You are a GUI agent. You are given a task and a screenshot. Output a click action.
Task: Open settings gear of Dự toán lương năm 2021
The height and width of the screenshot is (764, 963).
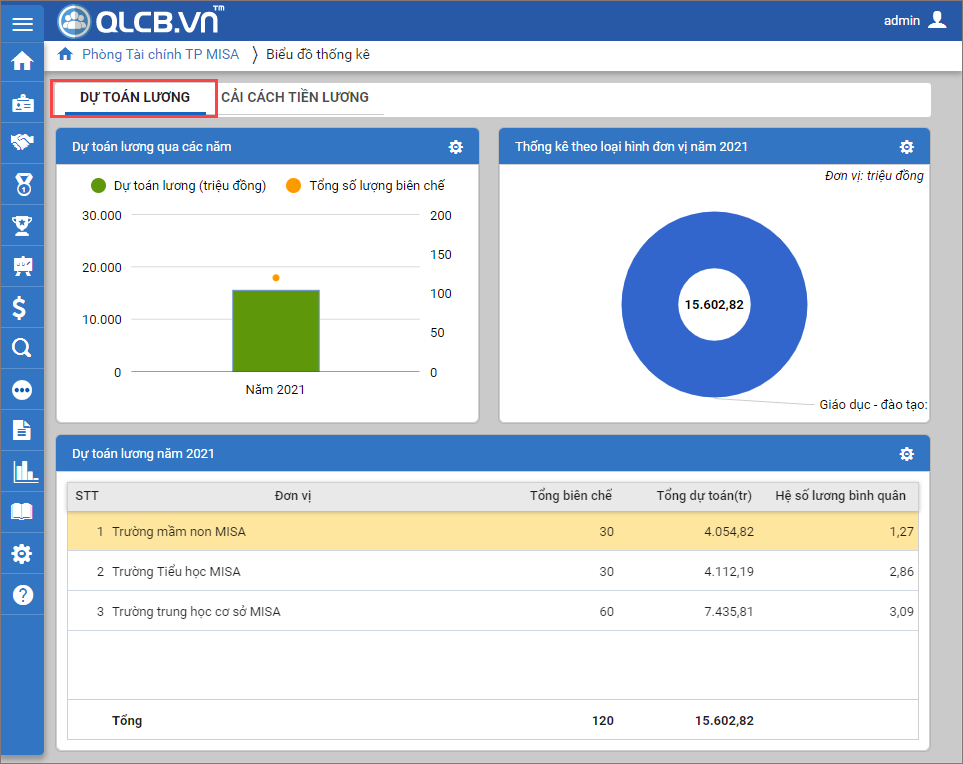click(906, 454)
